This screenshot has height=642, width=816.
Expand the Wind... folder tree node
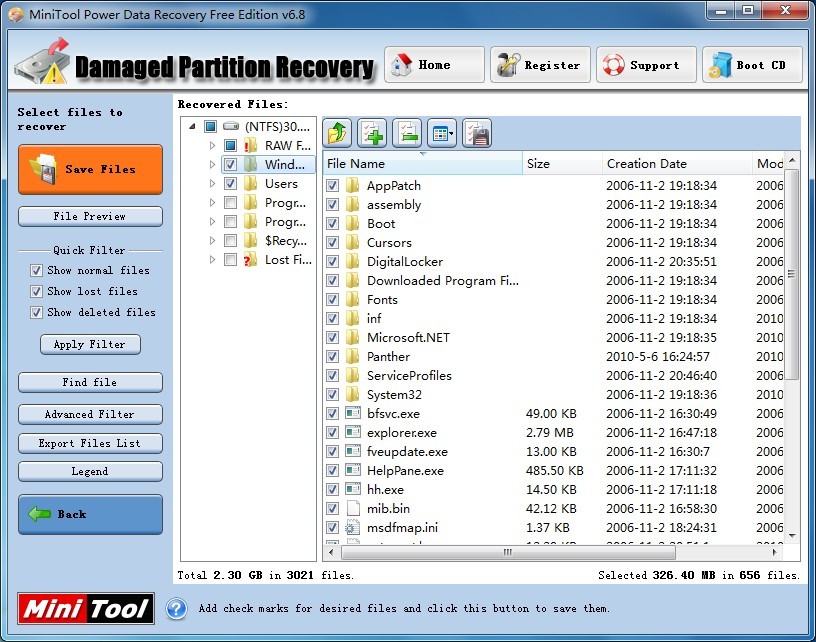[212, 164]
